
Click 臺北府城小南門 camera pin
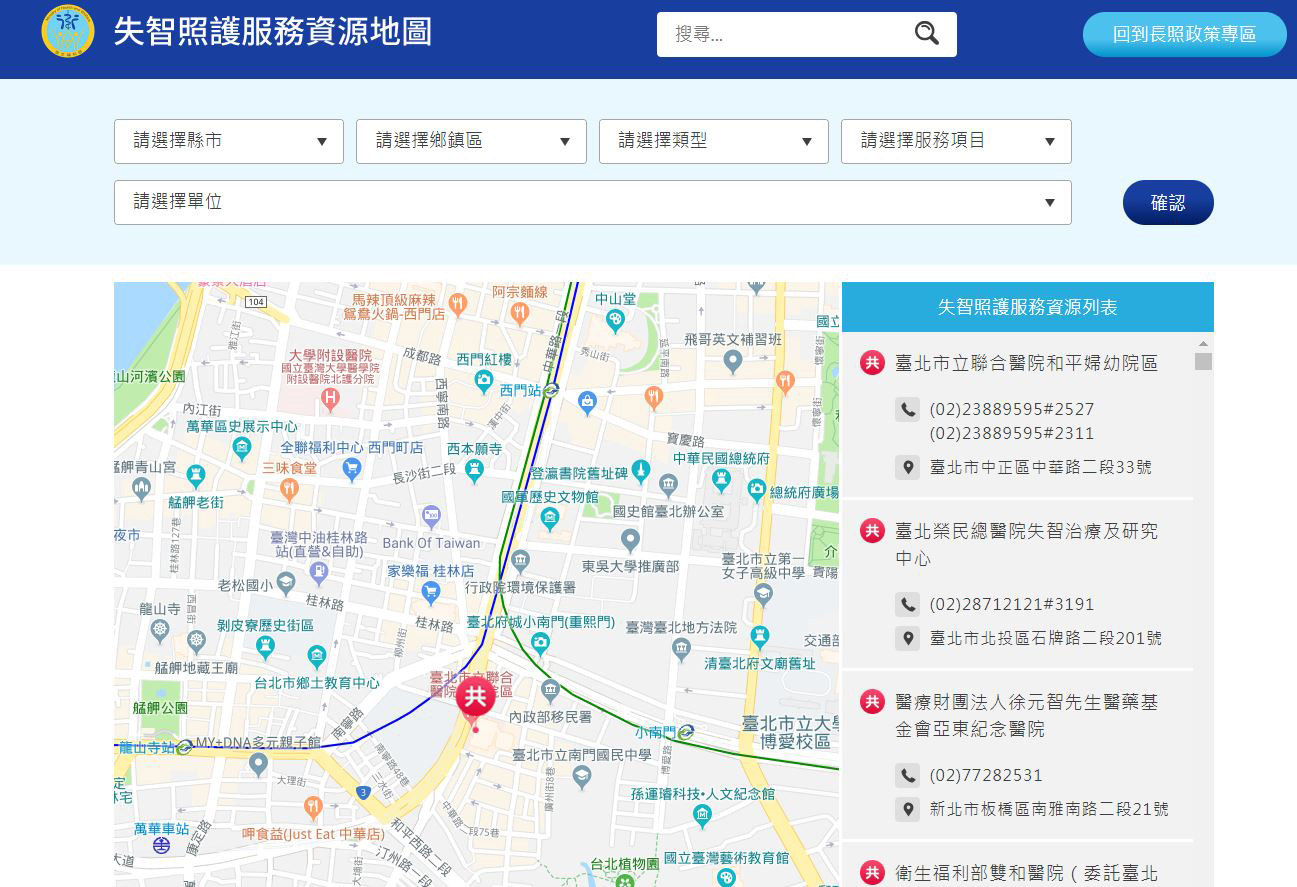pyautogui.click(x=540, y=642)
